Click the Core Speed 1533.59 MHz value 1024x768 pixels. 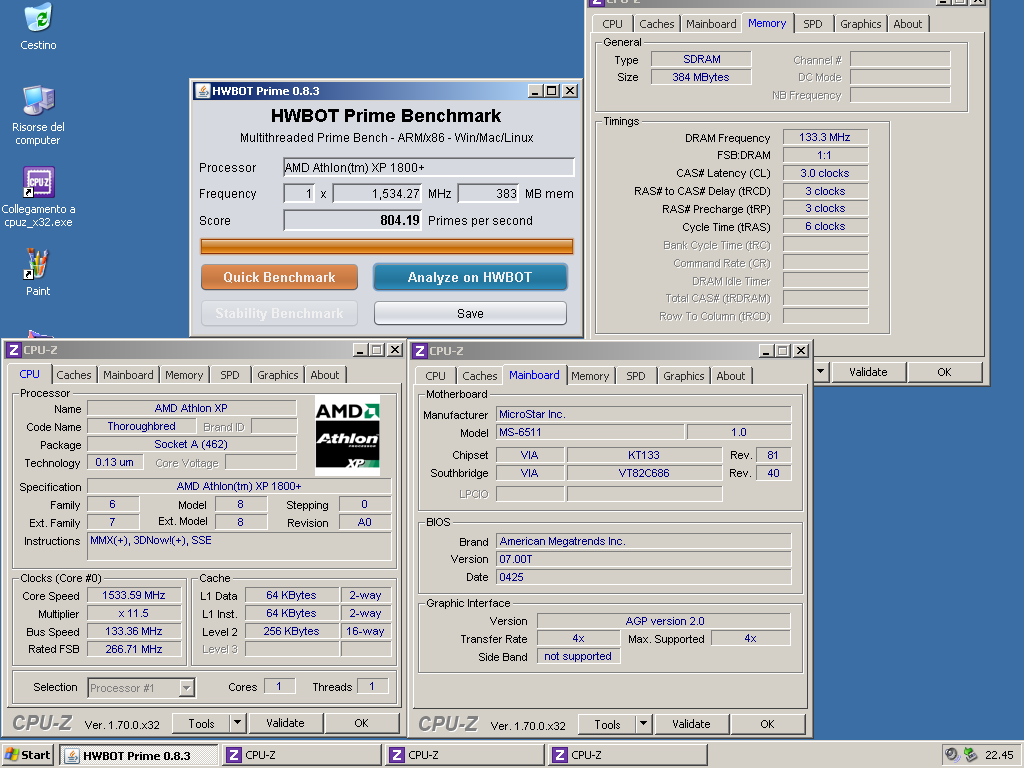[134, 595]
